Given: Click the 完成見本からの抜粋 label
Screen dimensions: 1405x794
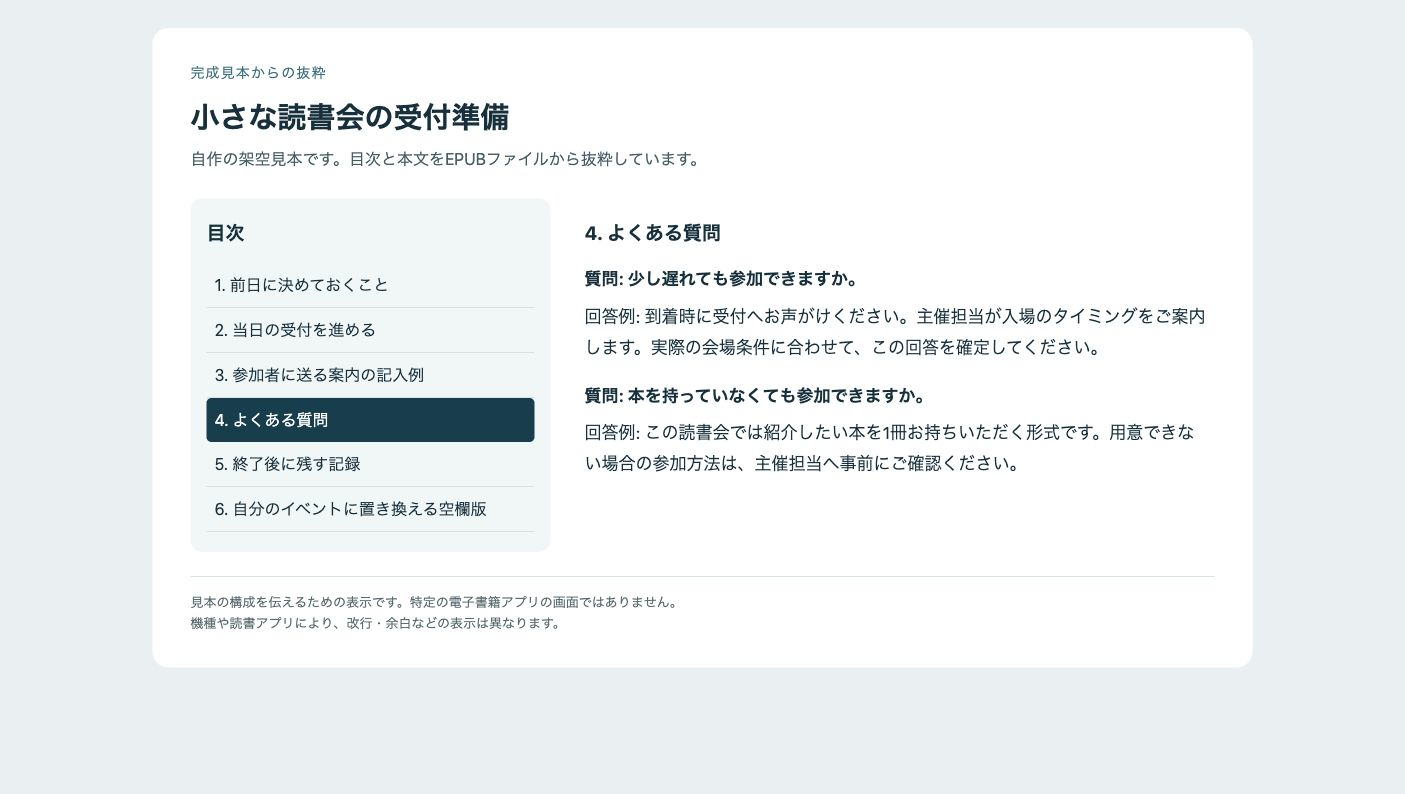Looking at the screenshot, I should 258,73.
